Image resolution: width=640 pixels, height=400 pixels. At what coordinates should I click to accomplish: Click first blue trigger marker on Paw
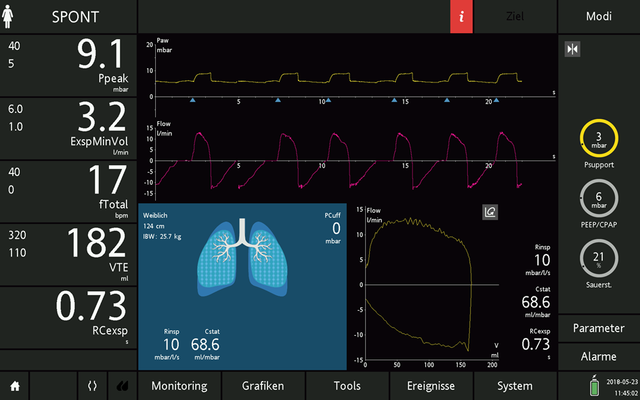tap(192, 100)
